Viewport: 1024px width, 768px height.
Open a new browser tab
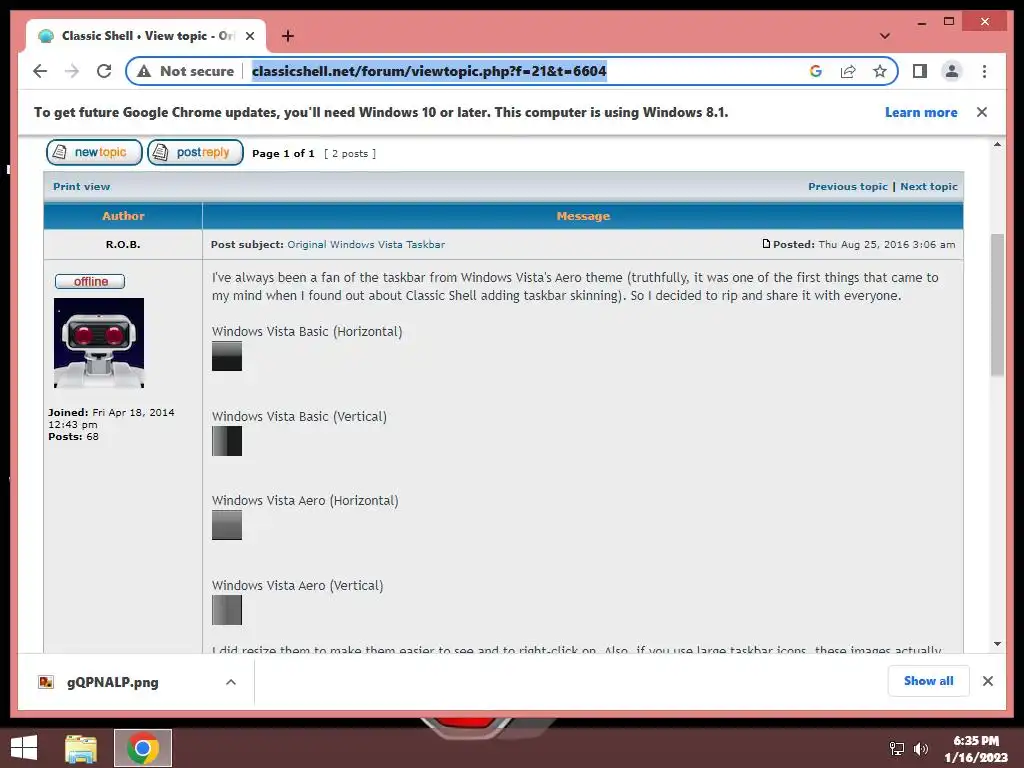pyautogui.click(x=288, y=36)
